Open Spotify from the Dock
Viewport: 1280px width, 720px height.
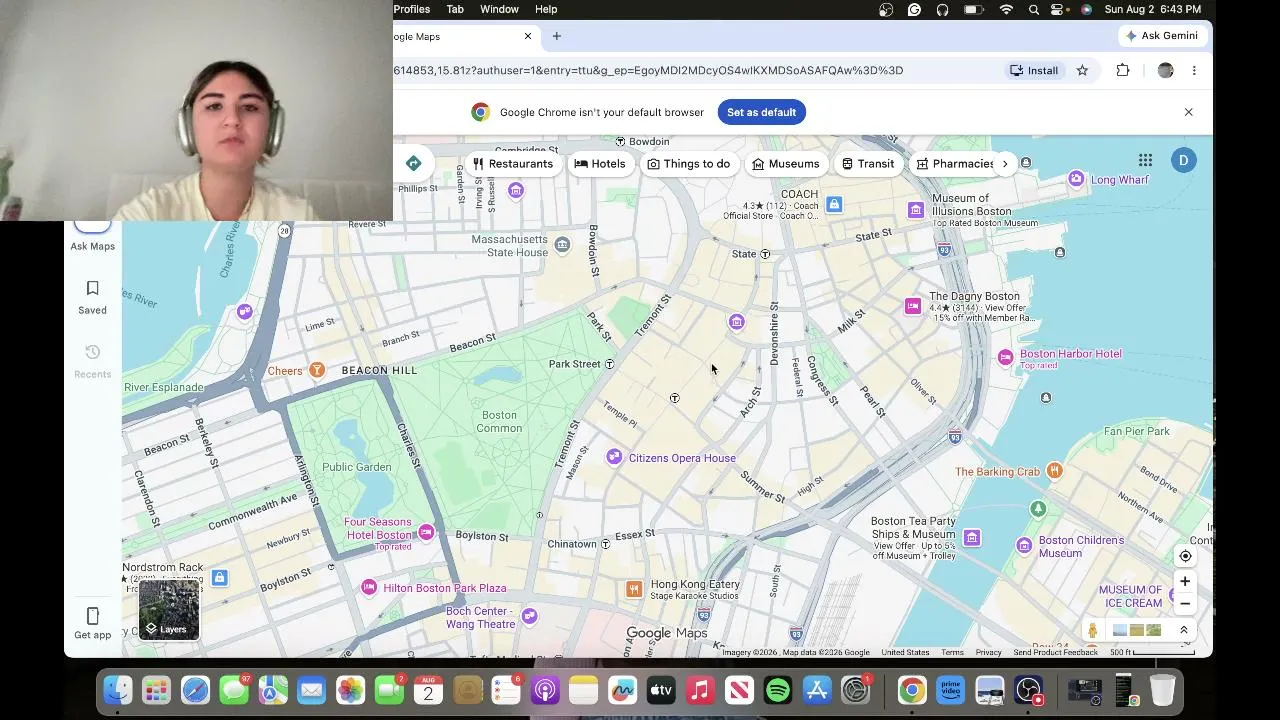pyautogui.click(x=778, y=690)
